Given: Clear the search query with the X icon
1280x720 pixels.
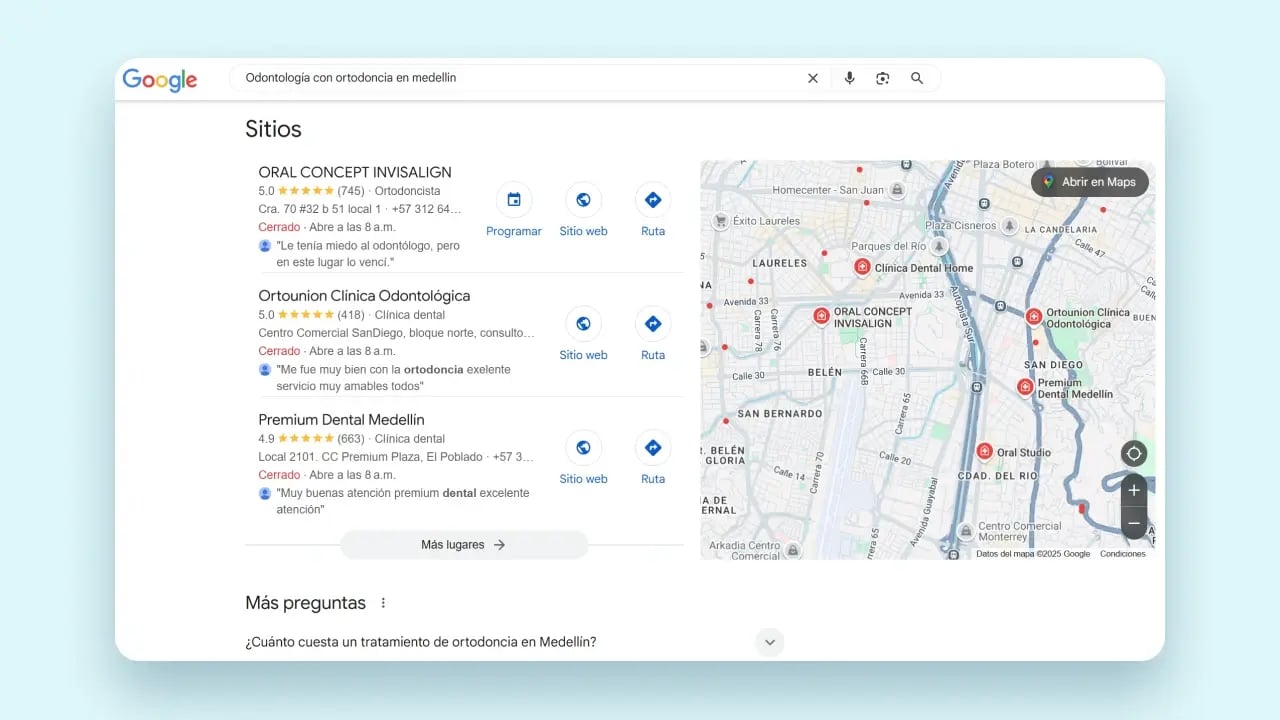Looking at the screenshot, I should (x=813, y=78).
